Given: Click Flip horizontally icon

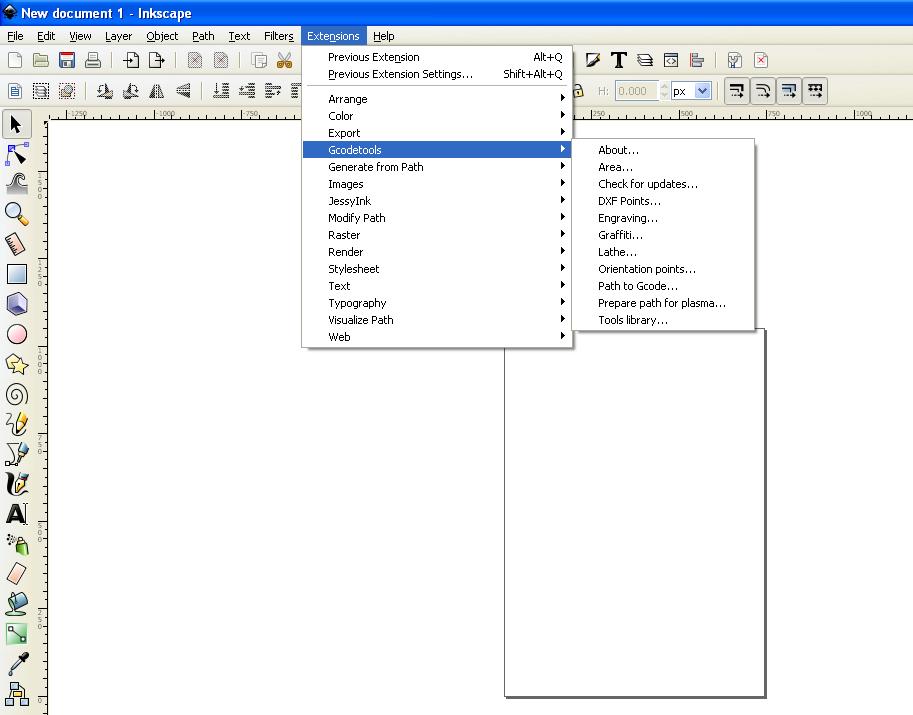Looking at the screenshot, I should (x=157, y=91).
